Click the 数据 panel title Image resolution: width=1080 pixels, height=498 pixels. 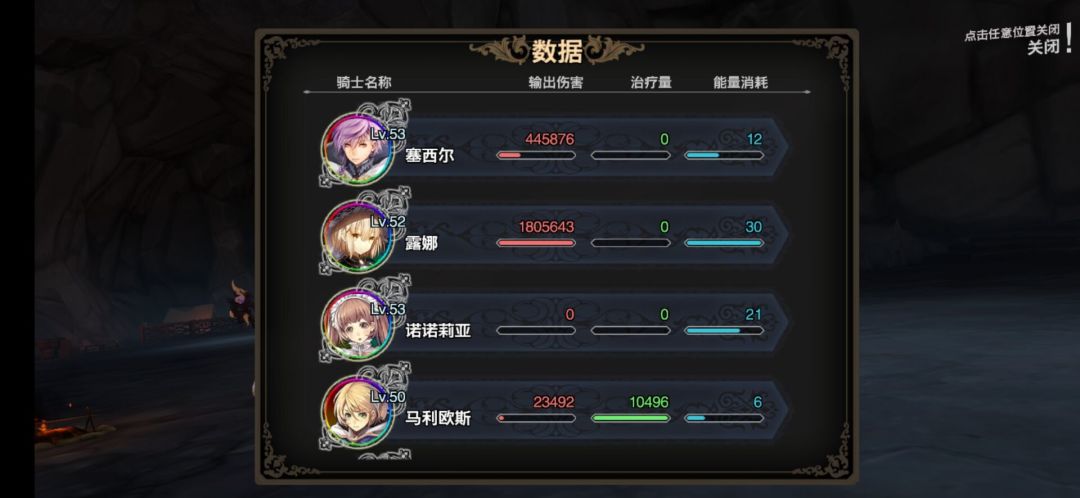557,51
